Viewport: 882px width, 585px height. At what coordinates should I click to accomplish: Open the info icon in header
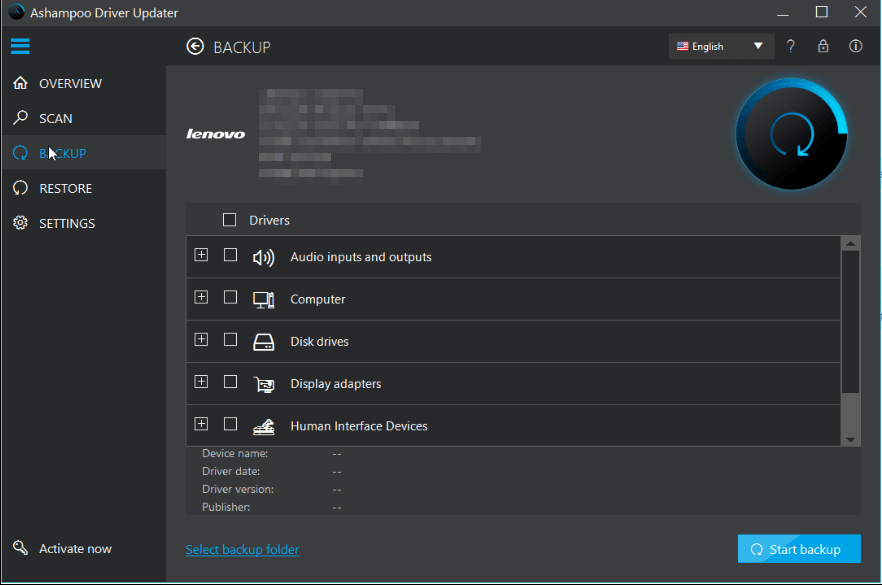[855, 46]
